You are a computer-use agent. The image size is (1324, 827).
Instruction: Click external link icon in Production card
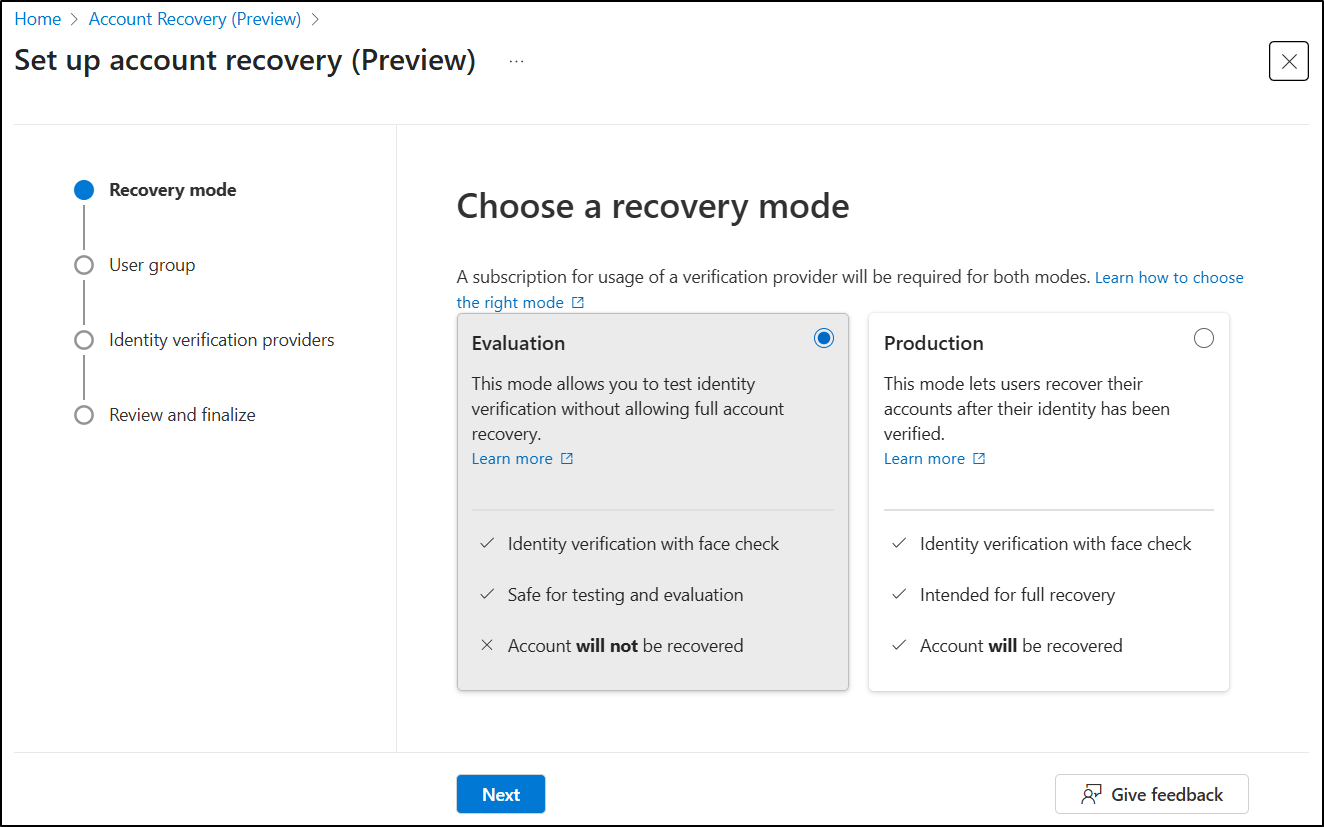pos(979,459)
